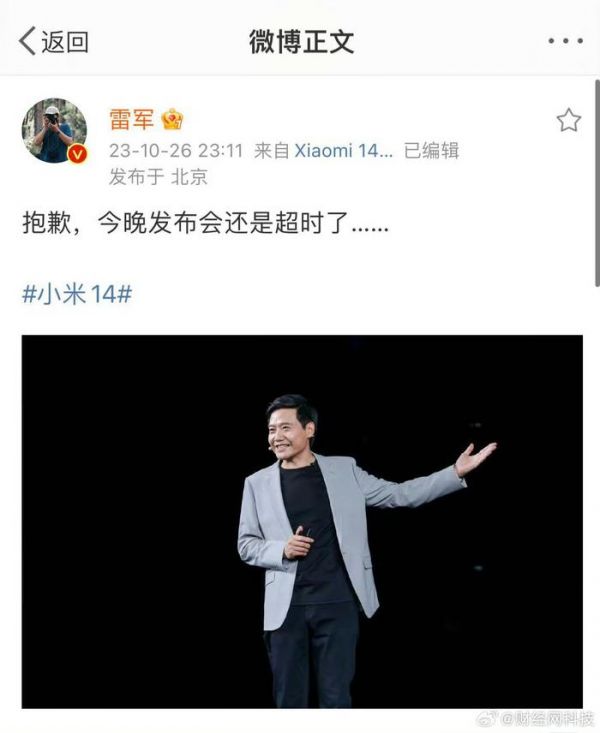The height and width of the screenshot is (733, 600).
Task: Tap the post timestamp 23-10-26 23:11
Action: tap(176, 151)
